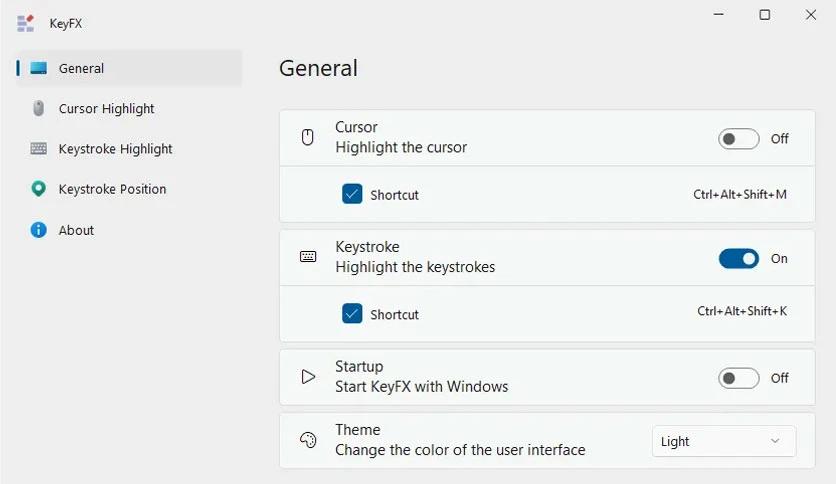The height and width of the screenshot is (484, 836).
Task: Click the KeyFX app logo icon
Action: pyautogui.click(x=25, y=23)
